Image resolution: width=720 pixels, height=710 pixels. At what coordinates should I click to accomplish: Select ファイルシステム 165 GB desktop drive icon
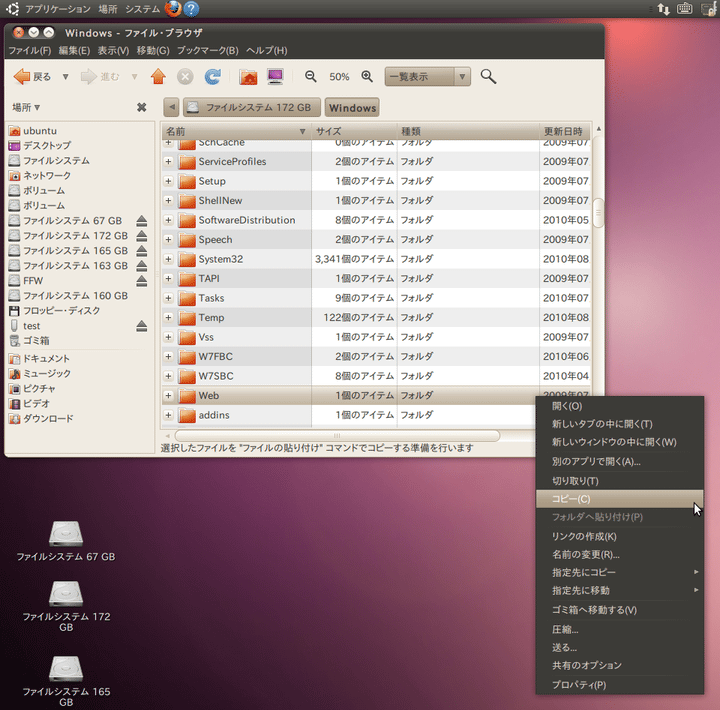[x=66, y=669]
